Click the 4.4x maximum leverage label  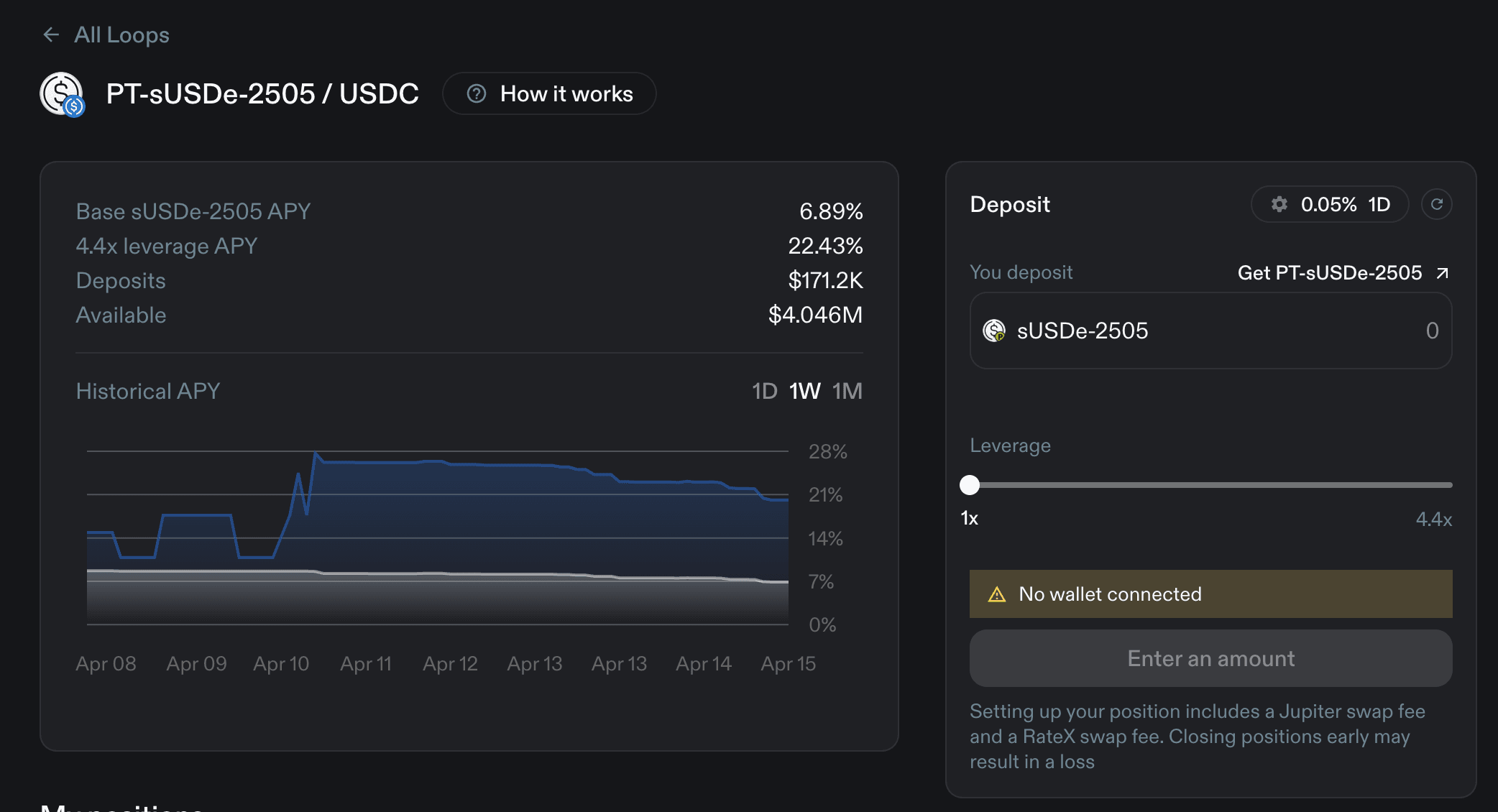pyautogui.click(x=1433, y=520)
